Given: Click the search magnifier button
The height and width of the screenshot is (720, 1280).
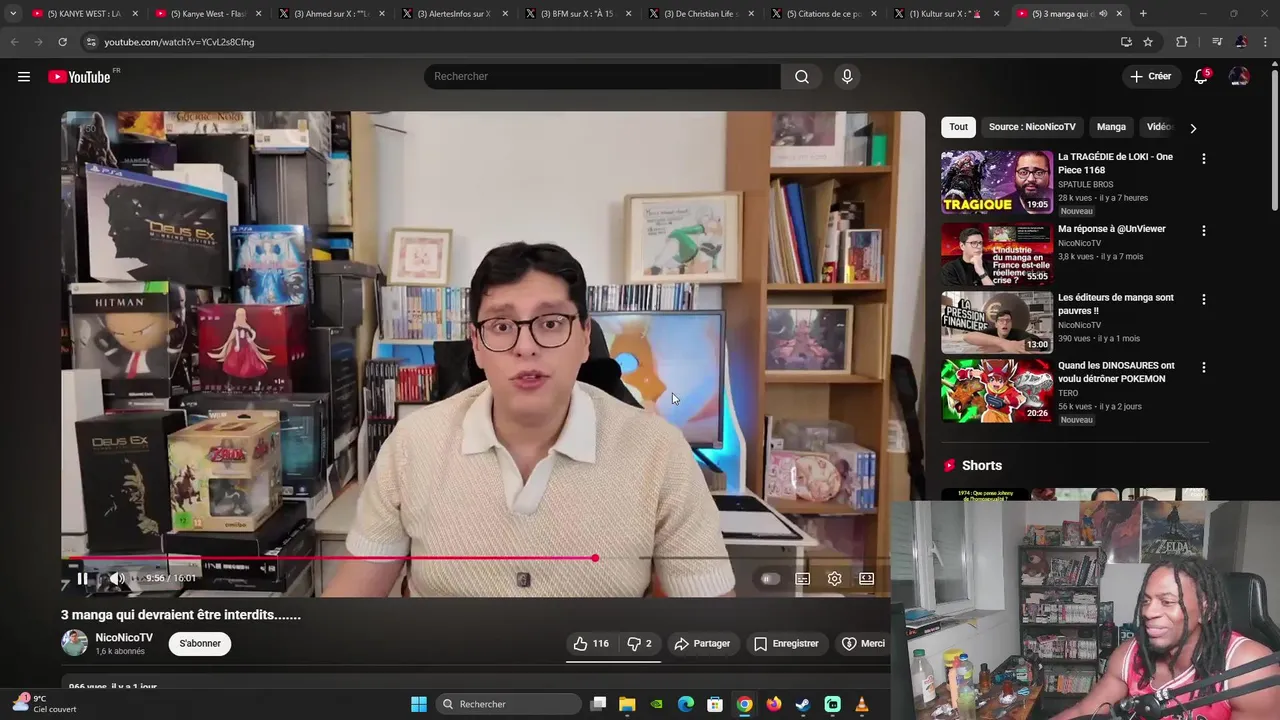Looking at the screenshot, I should coord(802,76).
